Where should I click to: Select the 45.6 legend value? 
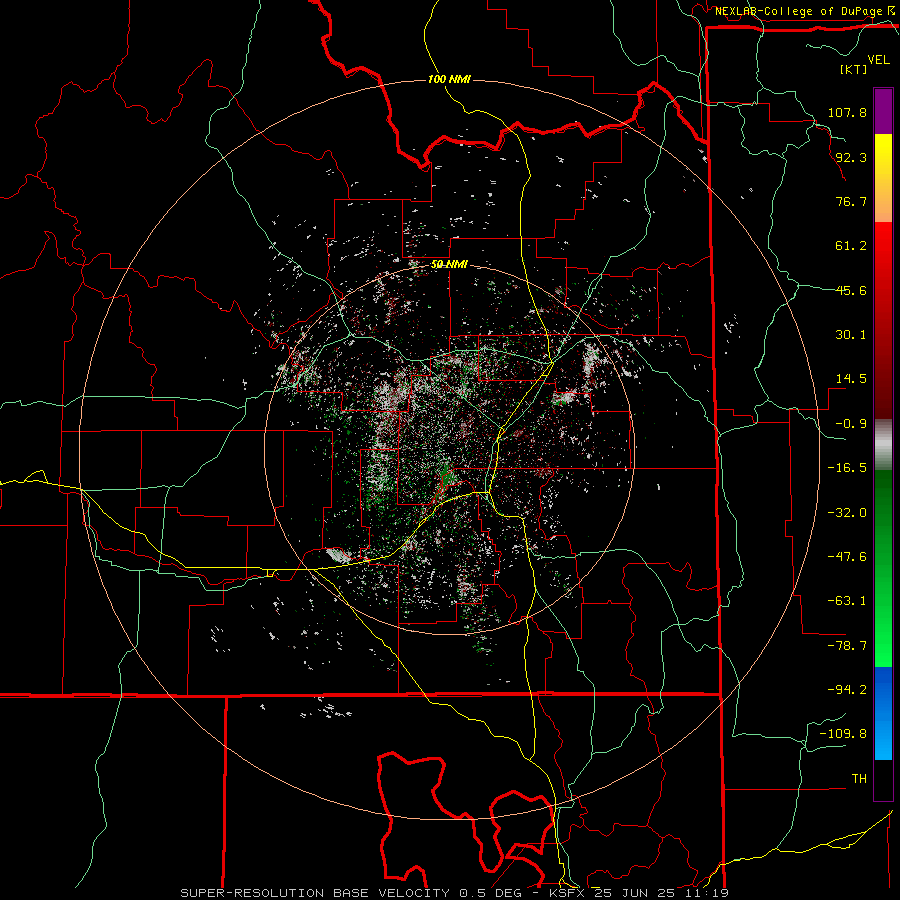[x=851, y=290]
